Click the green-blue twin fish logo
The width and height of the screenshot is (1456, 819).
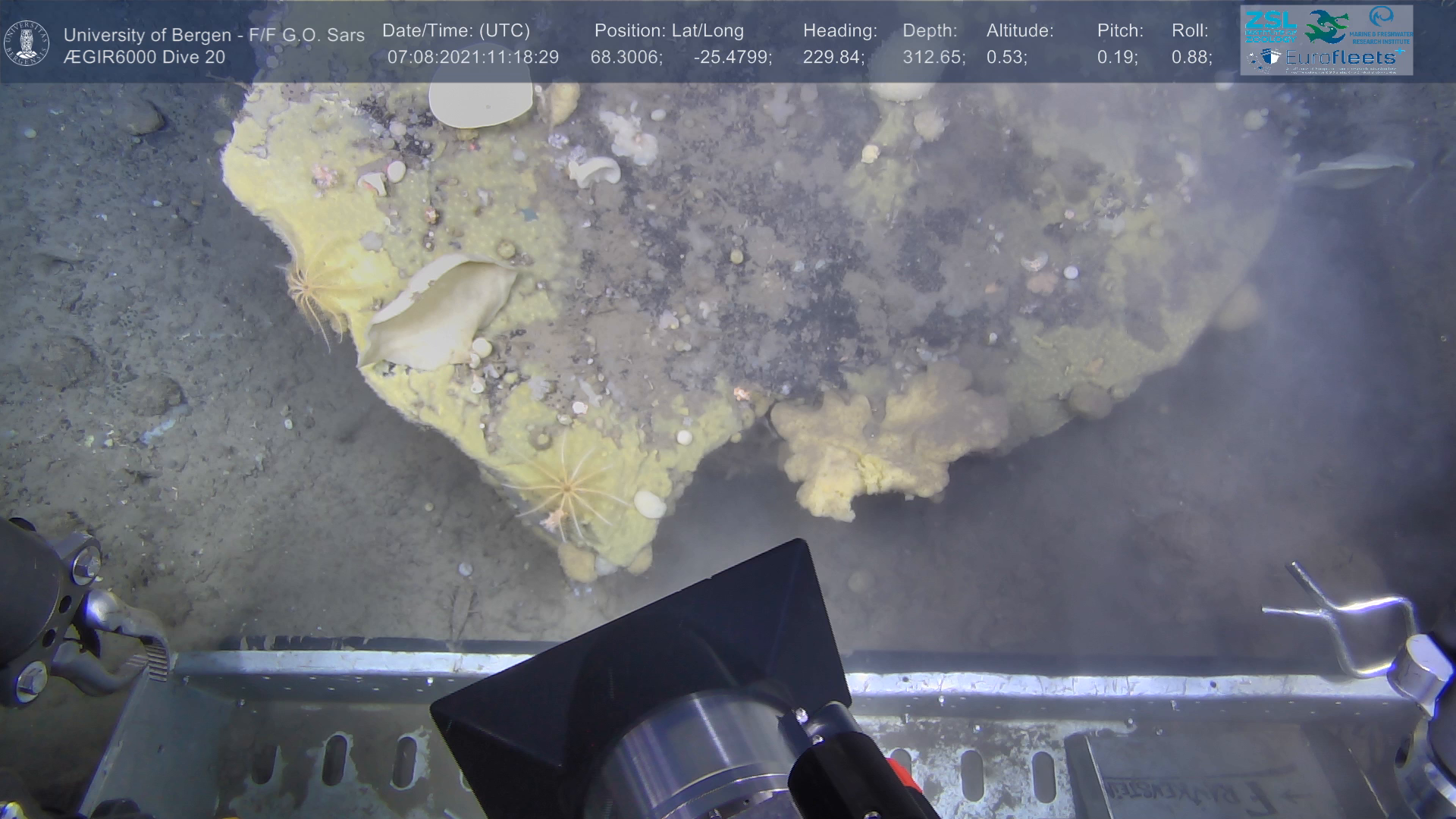[x=1326, y=27]
